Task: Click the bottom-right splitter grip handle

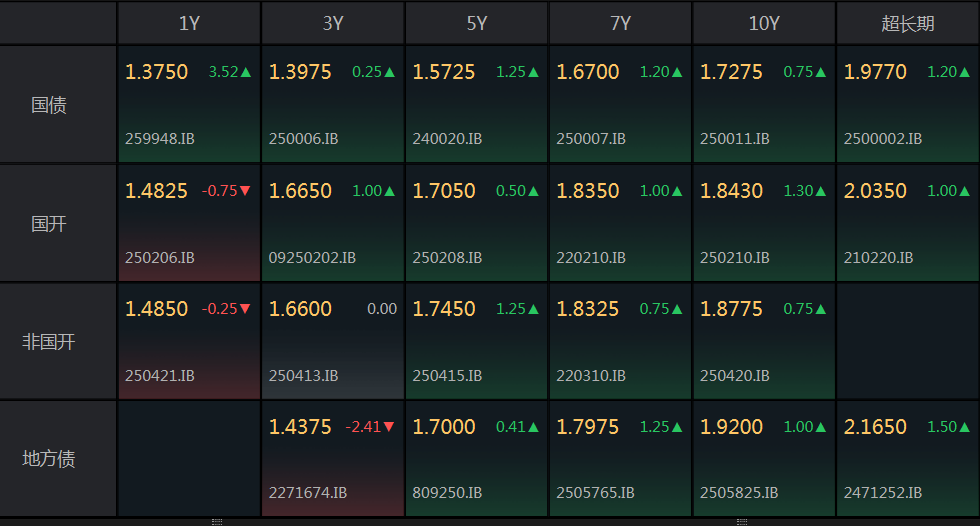Action: point(742,522)
